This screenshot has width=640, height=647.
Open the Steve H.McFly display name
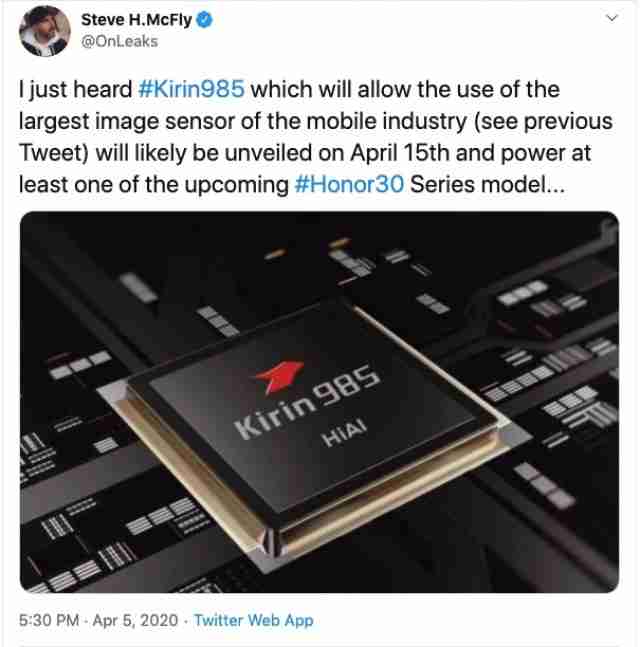pyautogui.click(x=137, y=20)
